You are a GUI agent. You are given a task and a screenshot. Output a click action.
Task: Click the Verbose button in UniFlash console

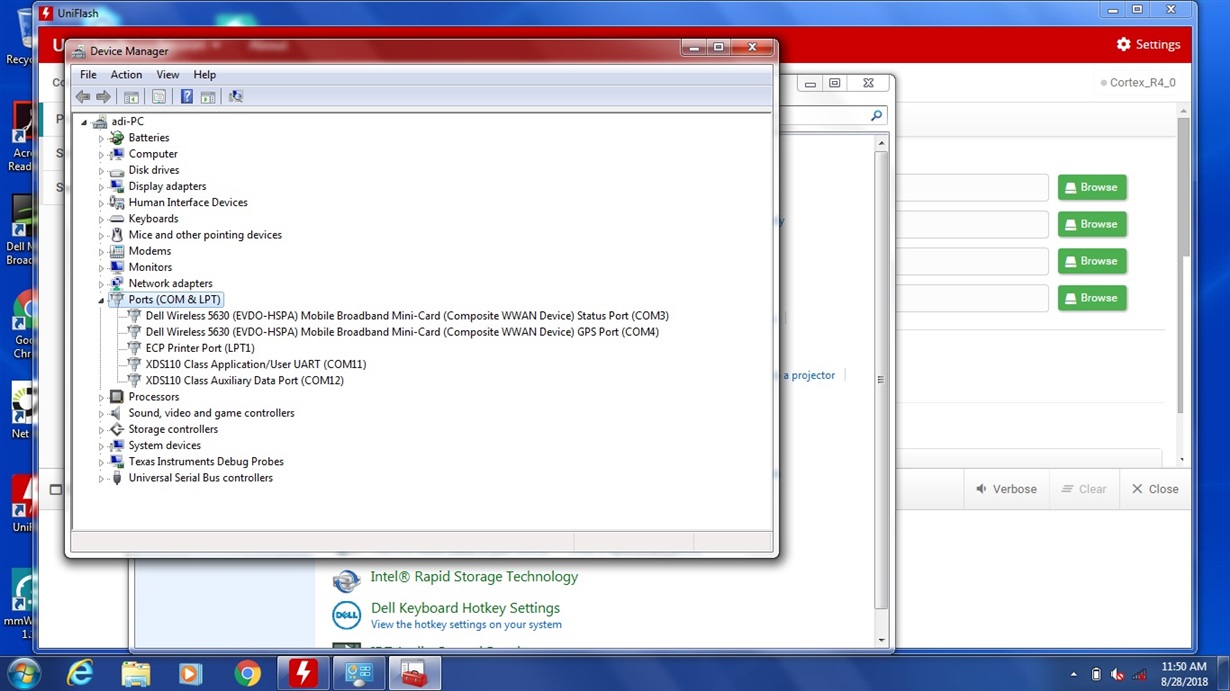coord(1005,489)
